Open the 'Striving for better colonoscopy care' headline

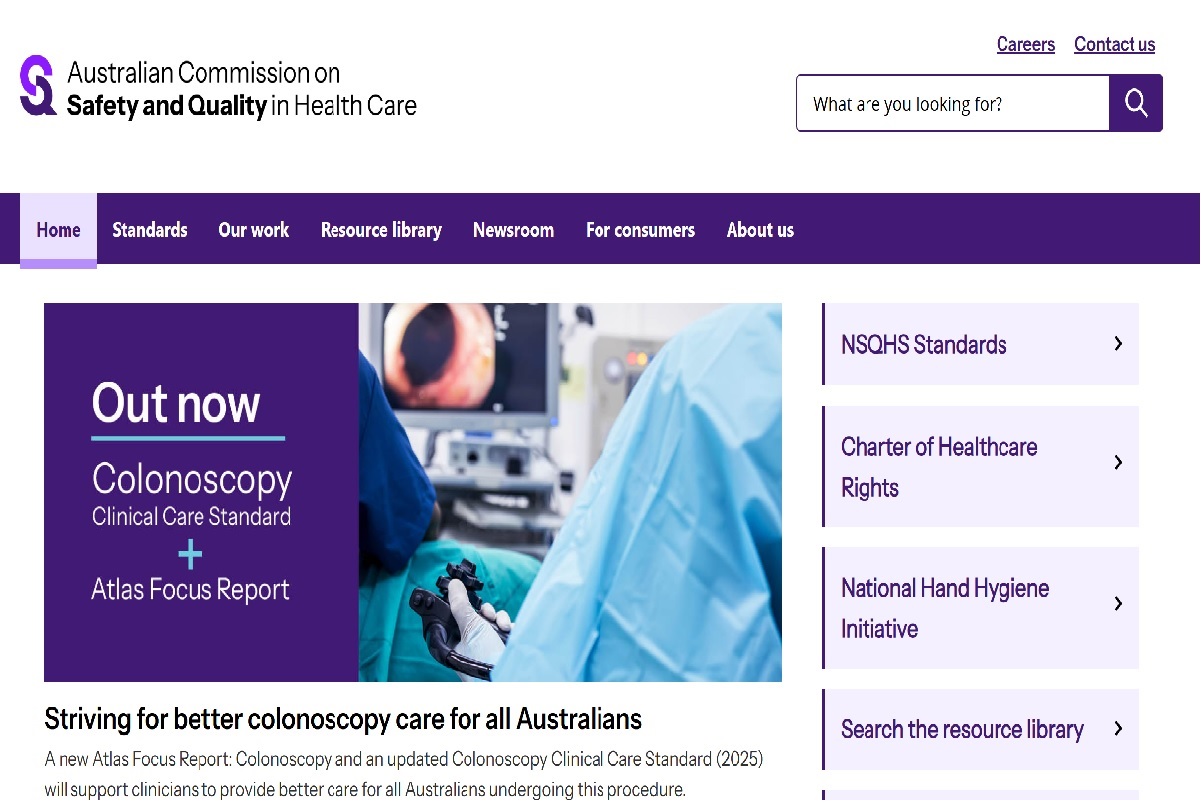[343, 719]
